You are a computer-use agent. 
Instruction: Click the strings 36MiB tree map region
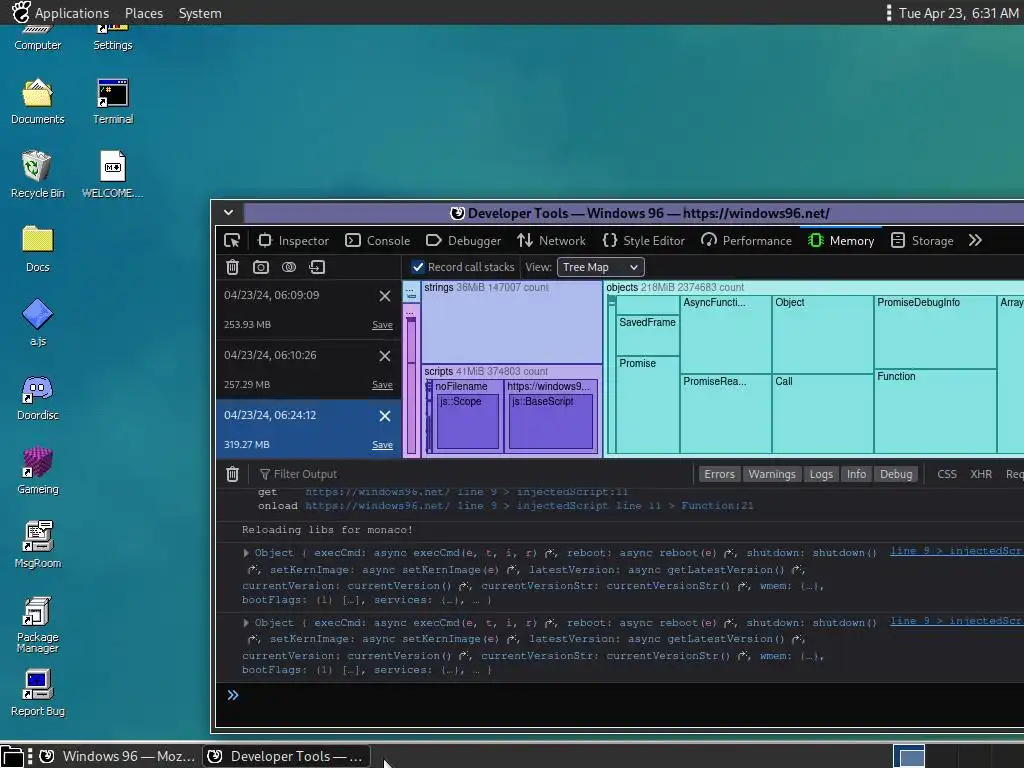coord(512,322)
